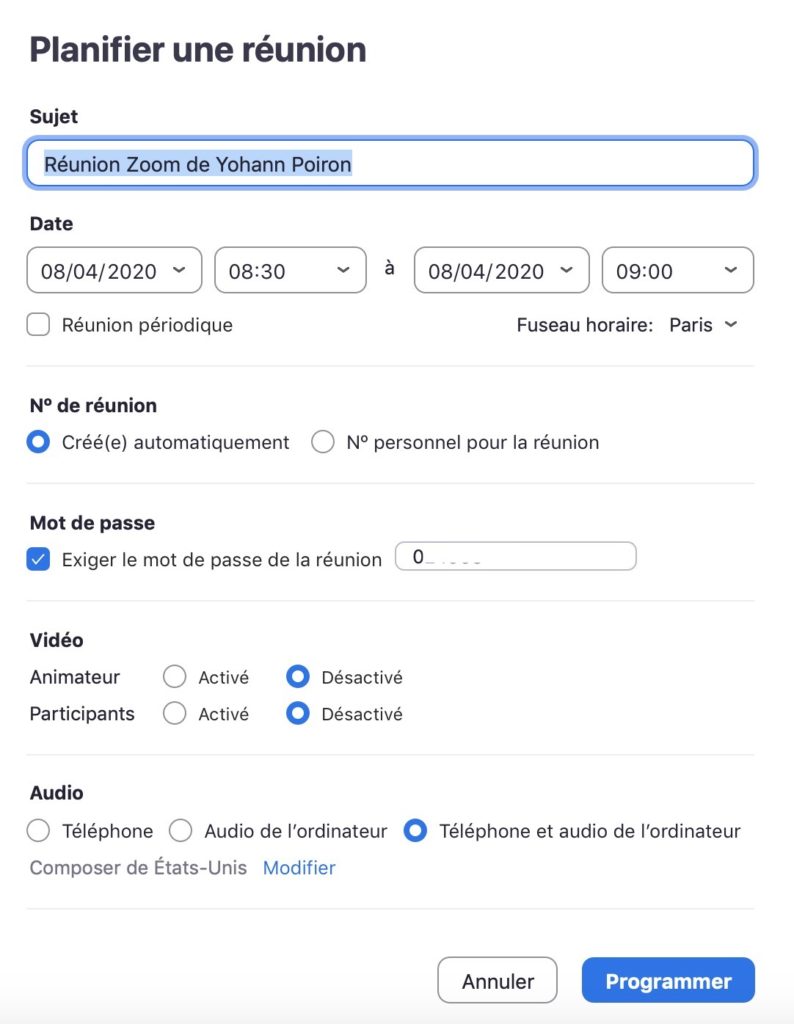
Task: Enable participant video with Activé
Action: (x=175, y=714)
